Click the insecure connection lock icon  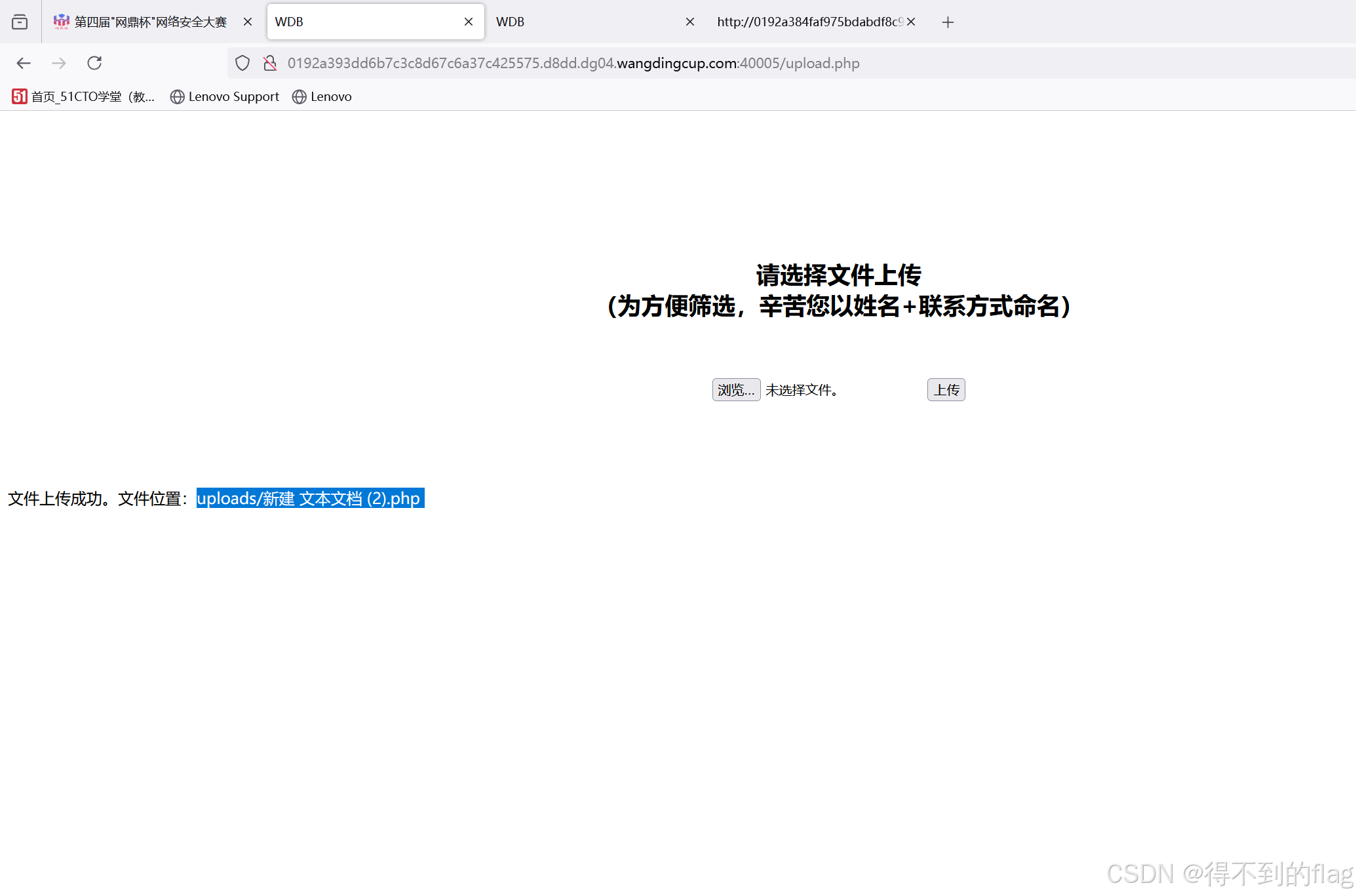click(269, 63)
